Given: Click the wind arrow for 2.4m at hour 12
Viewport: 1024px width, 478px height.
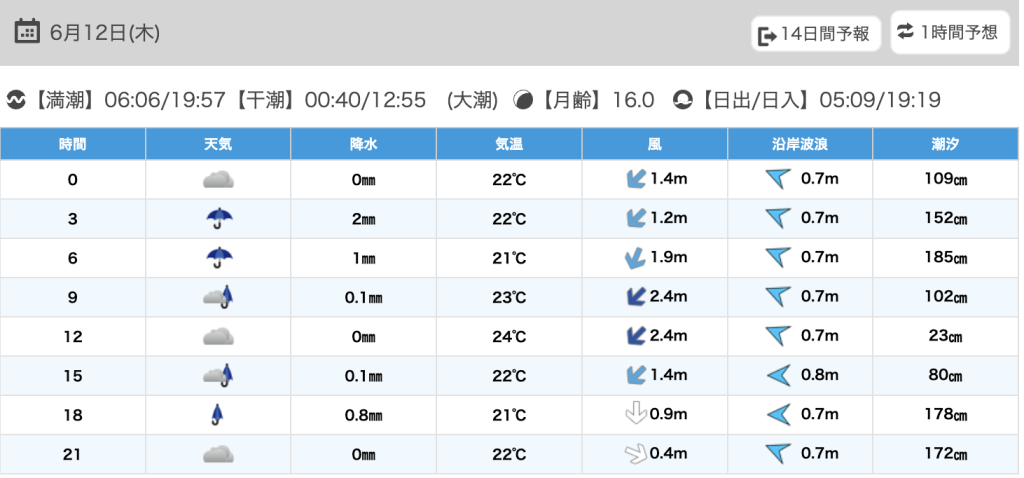Looking at the screenshot, I should coord(634,336).
